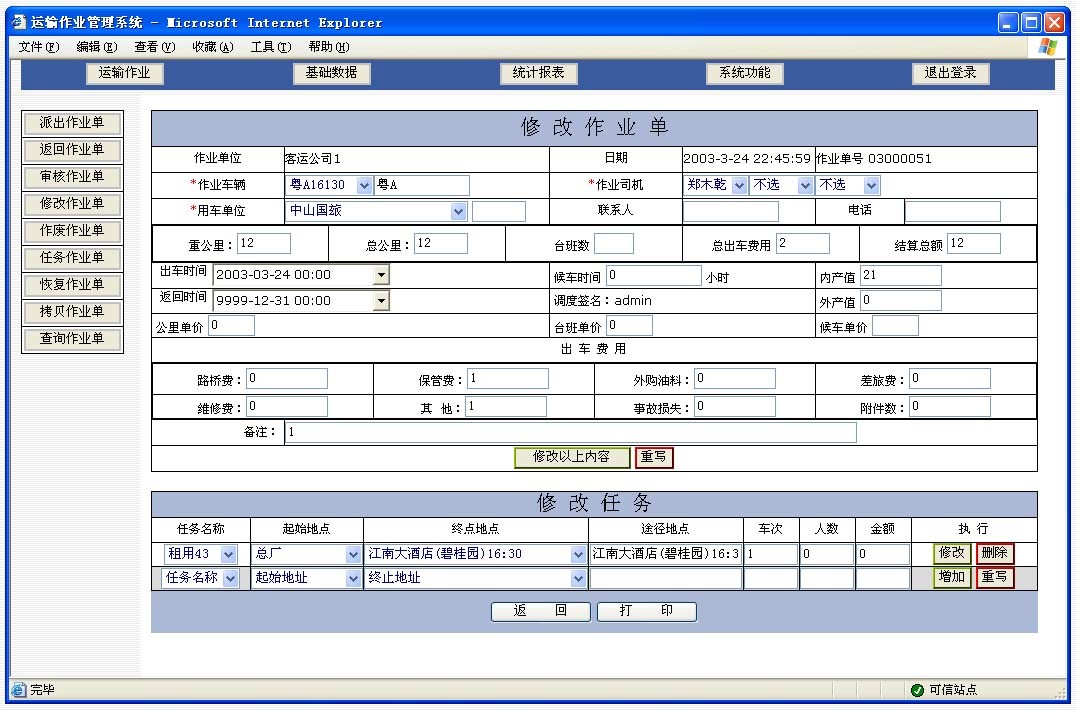Open the 出车时间 date dropdown
Screen dimensions: 1076x710
380,275
